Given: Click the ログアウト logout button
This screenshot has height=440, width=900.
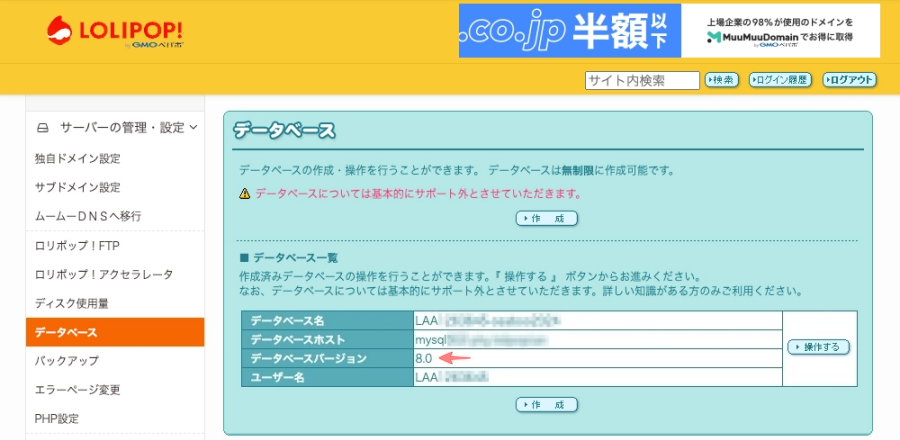Looking at the screenshot, I should click(849, 80).
